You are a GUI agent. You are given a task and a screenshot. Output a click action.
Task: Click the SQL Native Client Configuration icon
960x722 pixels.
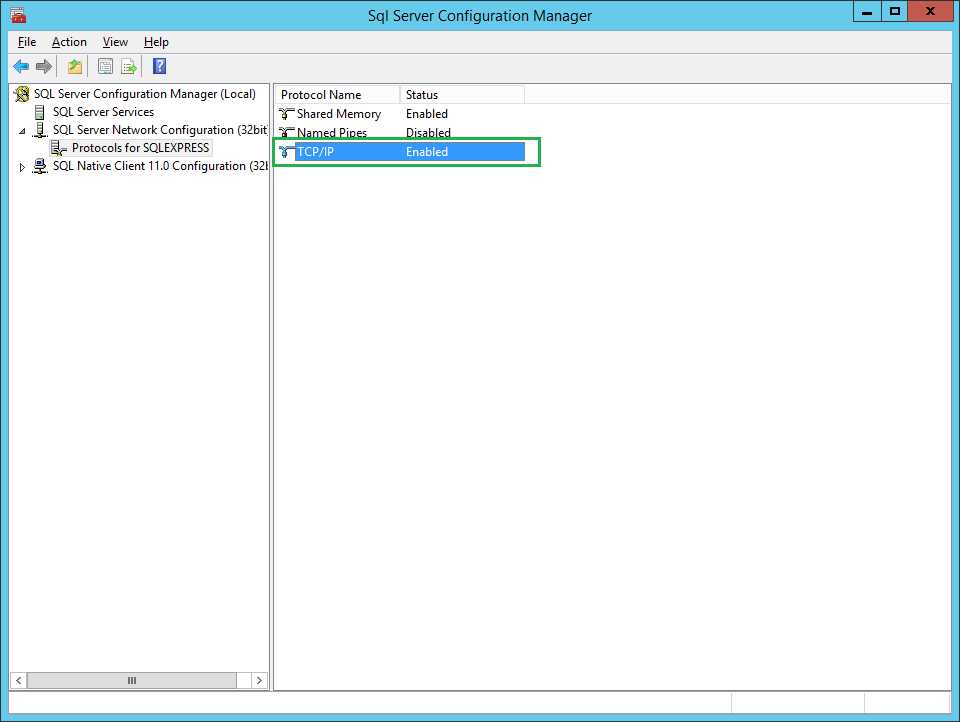[40, 166]
